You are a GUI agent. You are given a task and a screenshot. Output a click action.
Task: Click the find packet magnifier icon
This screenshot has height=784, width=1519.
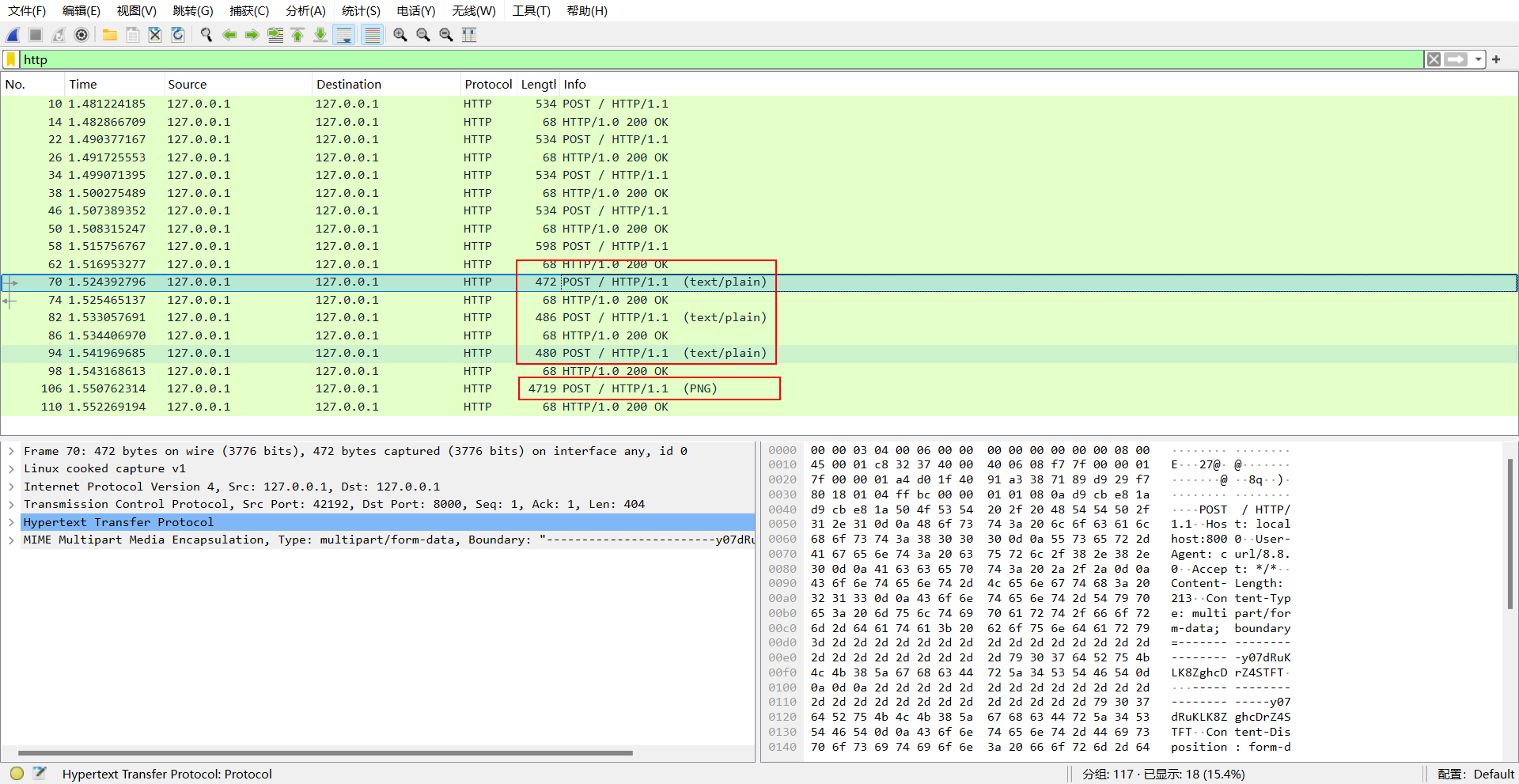(206, 35)
